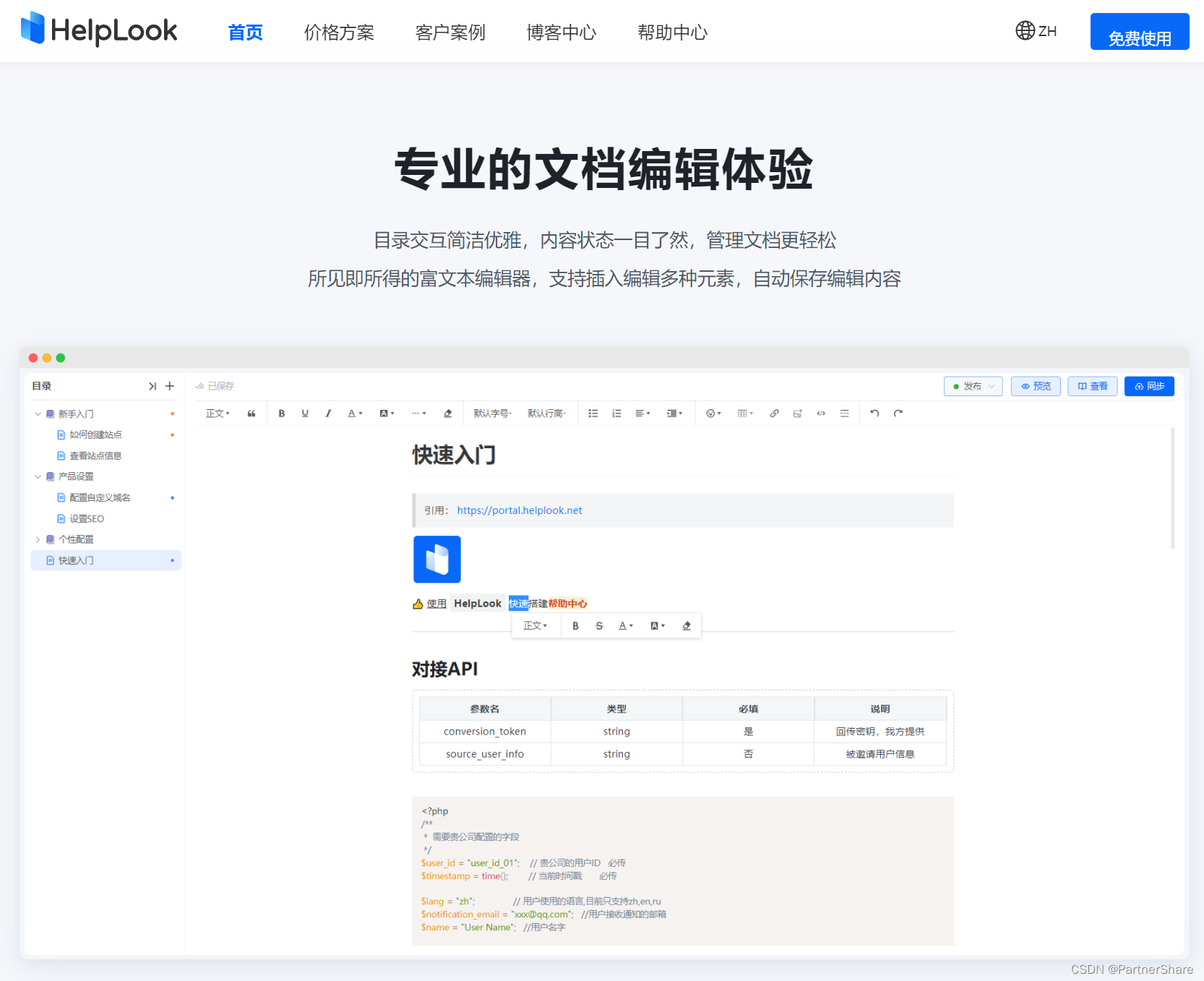Insert an image from toolbar
This screenshot has height=981, width=1204.
797,414
